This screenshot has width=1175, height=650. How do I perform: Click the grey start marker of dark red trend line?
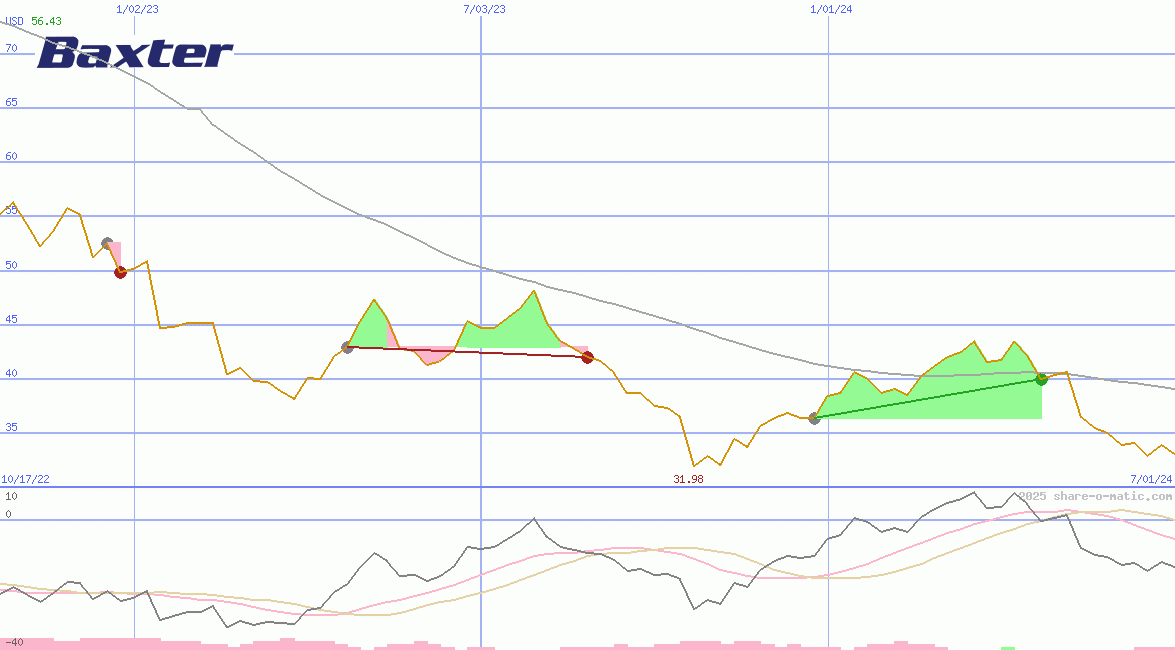[x=347, y=347]
